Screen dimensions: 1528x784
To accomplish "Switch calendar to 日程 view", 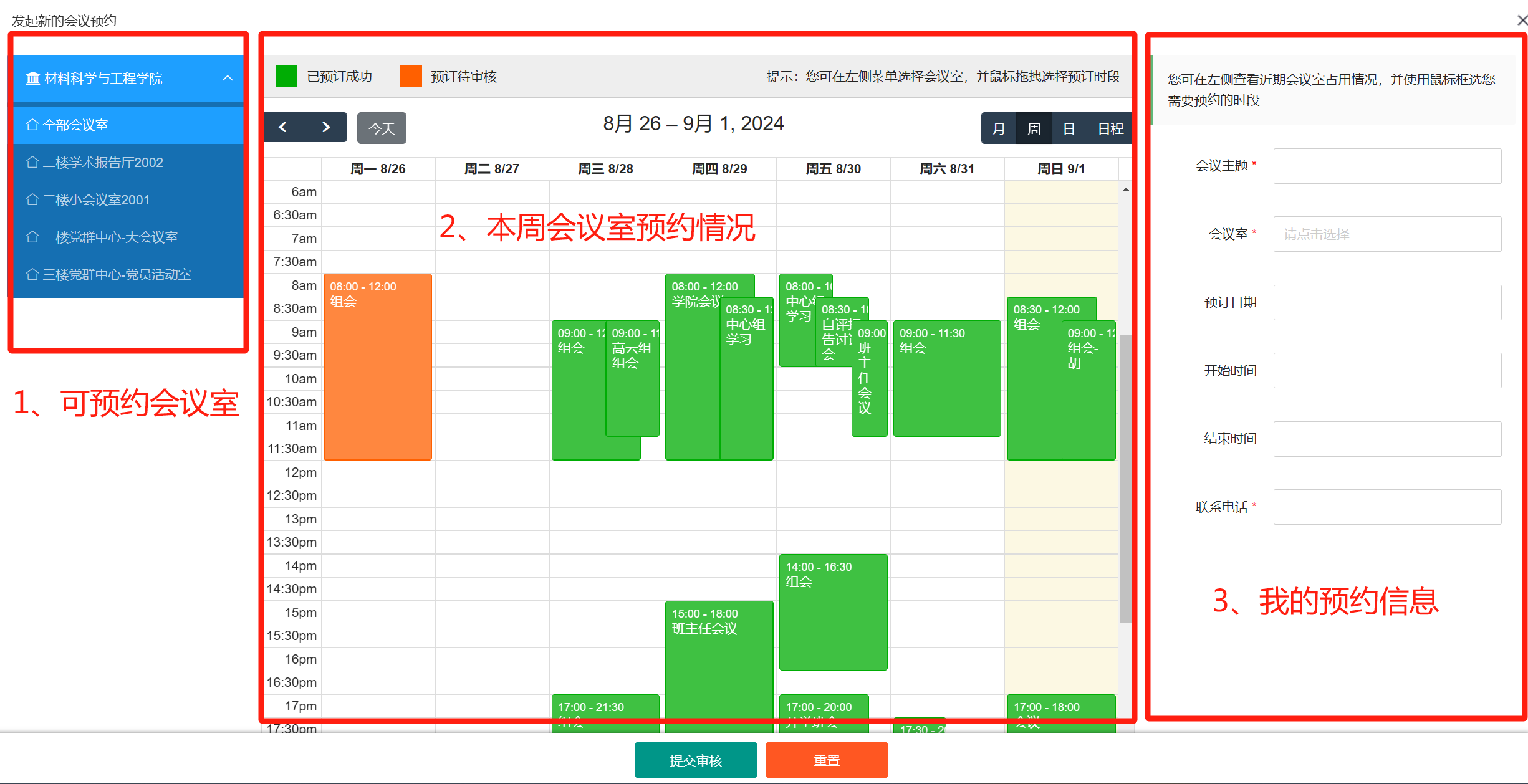I will [x=1110, y=128].
